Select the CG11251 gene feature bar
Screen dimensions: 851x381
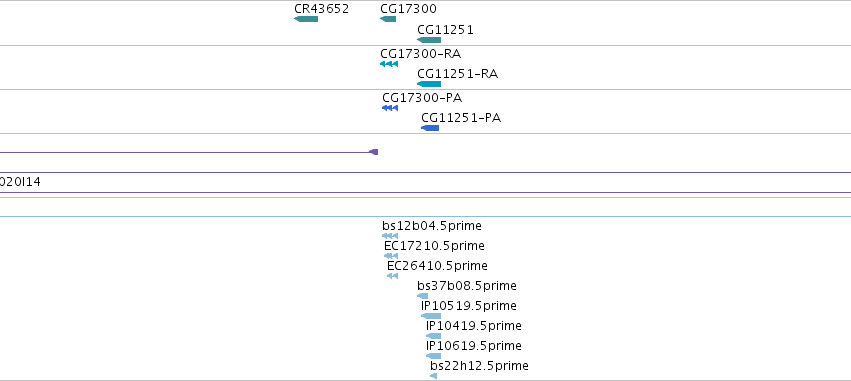coord(429,40)
